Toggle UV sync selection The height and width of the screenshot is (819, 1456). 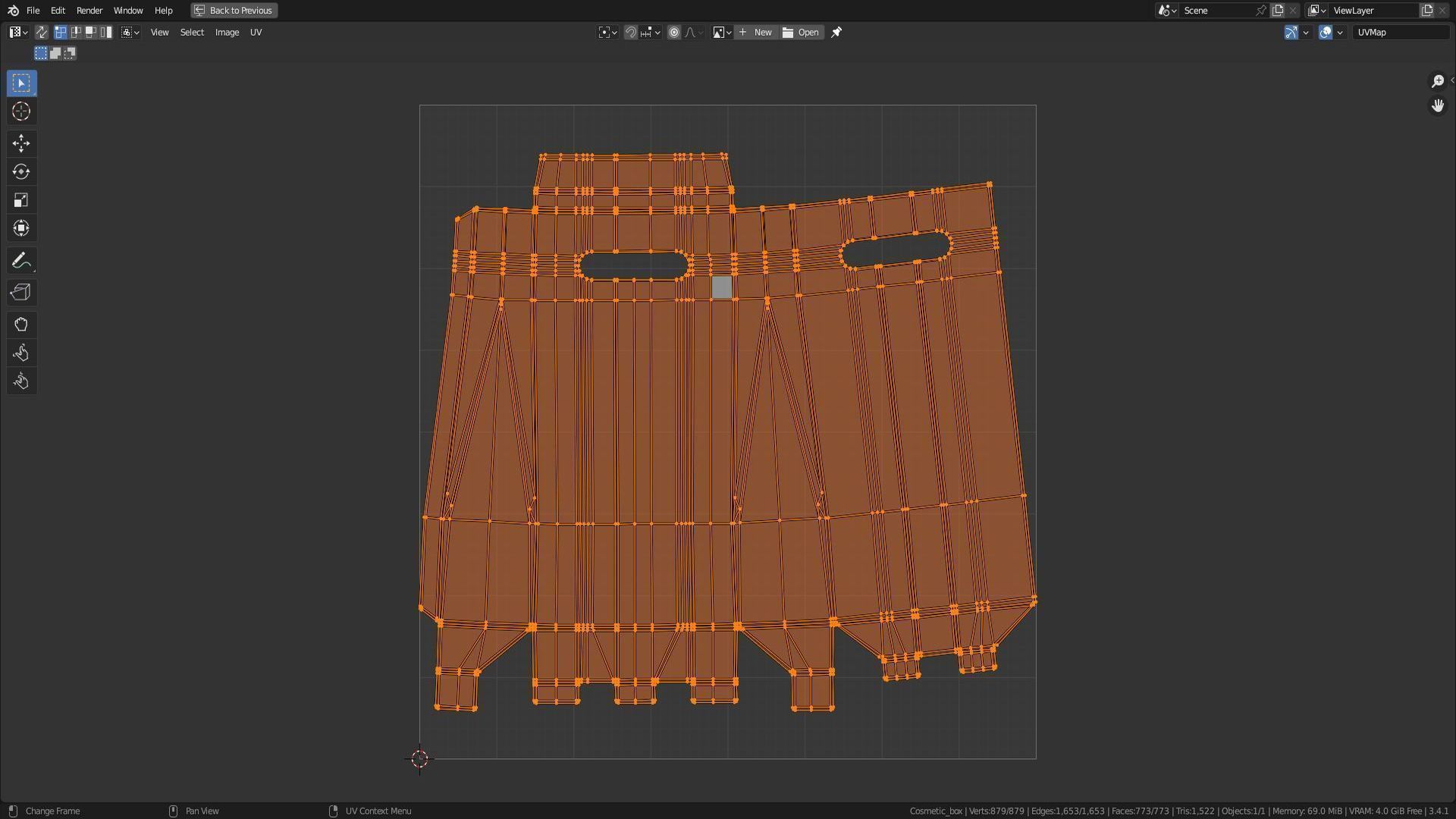pos(42,33)
